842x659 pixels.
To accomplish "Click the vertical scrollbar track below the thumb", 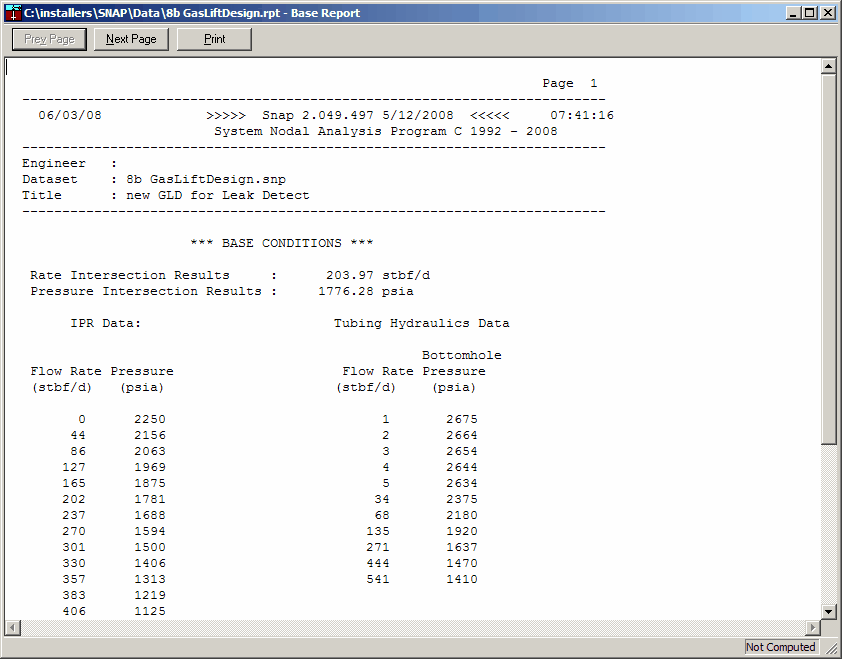I will point(829,520).
